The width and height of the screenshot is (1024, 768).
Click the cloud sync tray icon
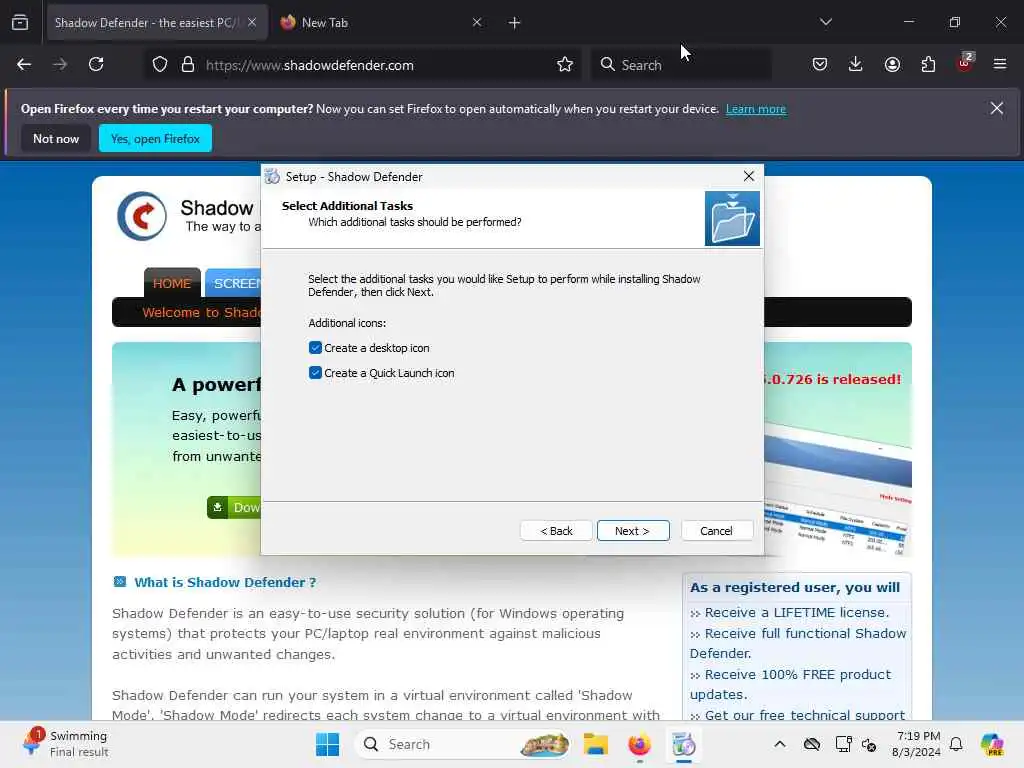(x=812, y=744)
